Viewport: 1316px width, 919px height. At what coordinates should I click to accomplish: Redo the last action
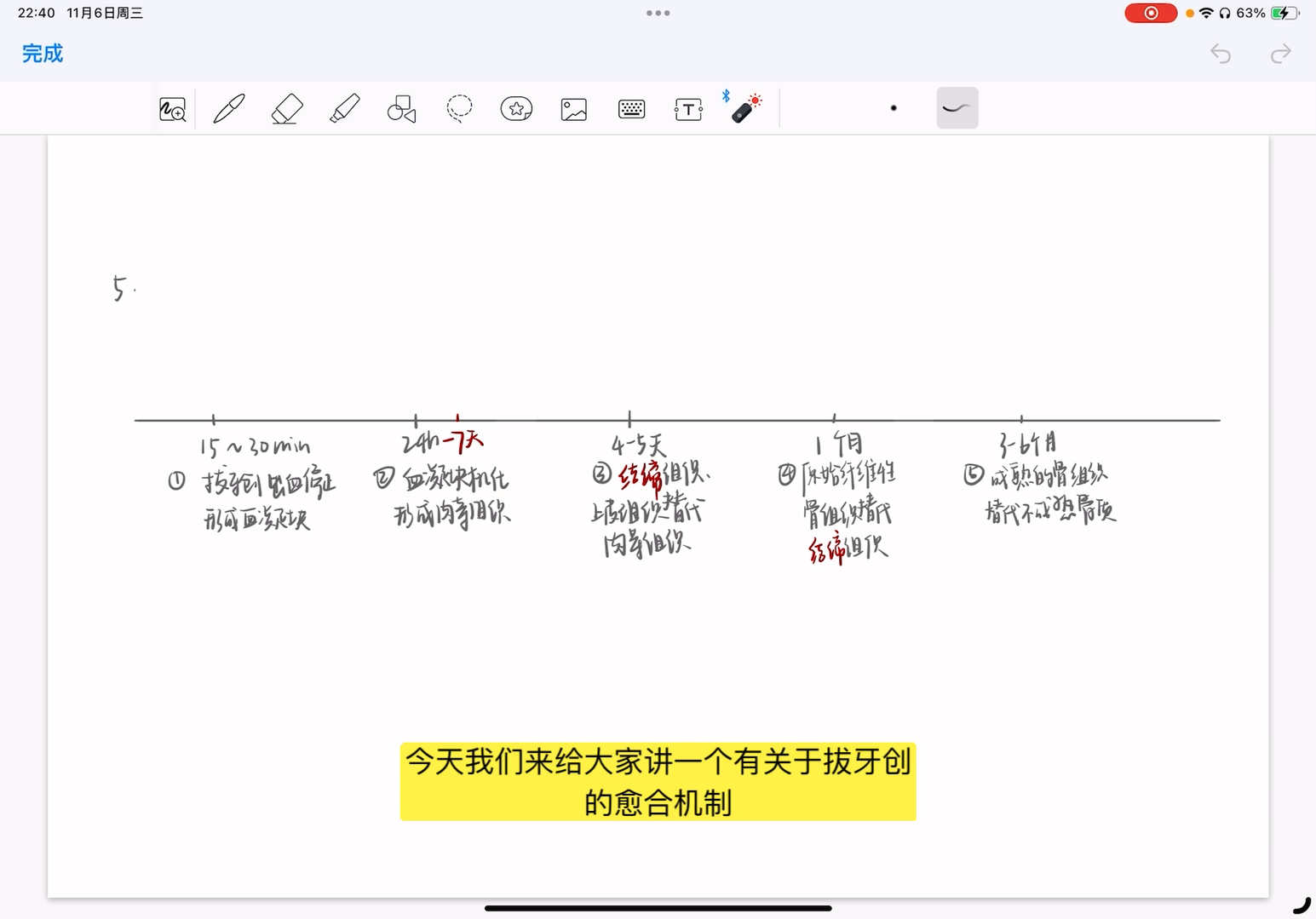(x=1280, y=54)
